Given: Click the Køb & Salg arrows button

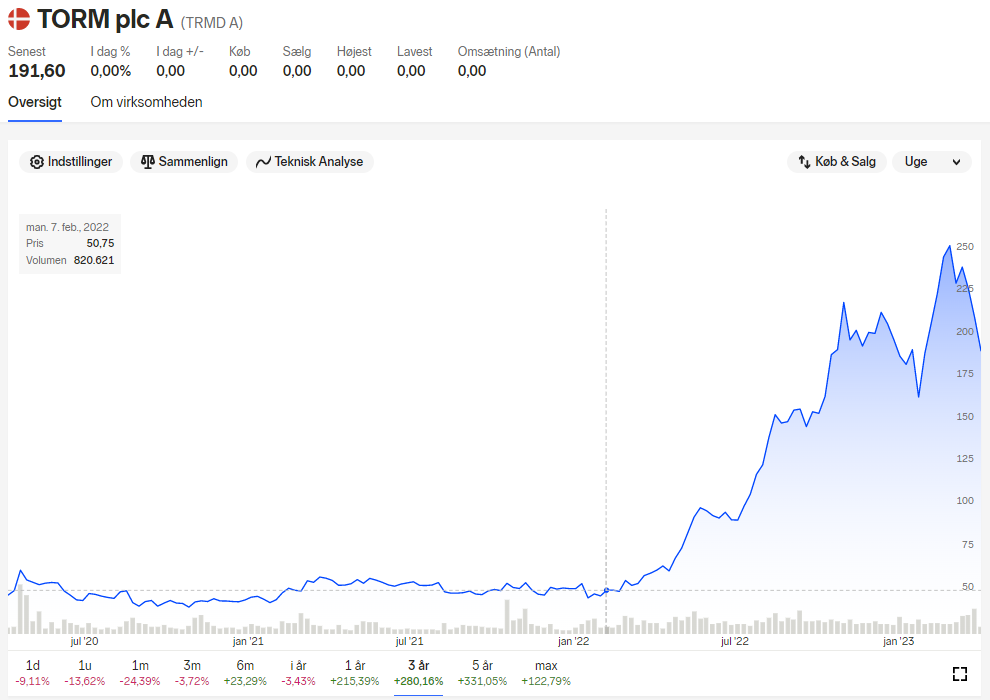Looking at the screenshot, I should click(x=837, y=162).
